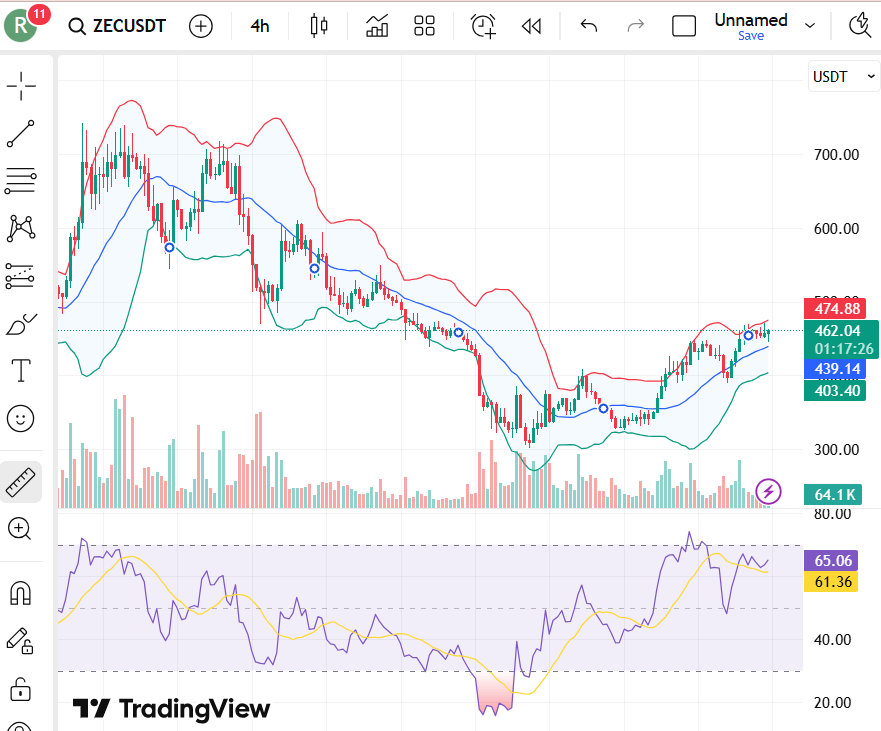Select the Measure ruler tool

pos(20,481)
